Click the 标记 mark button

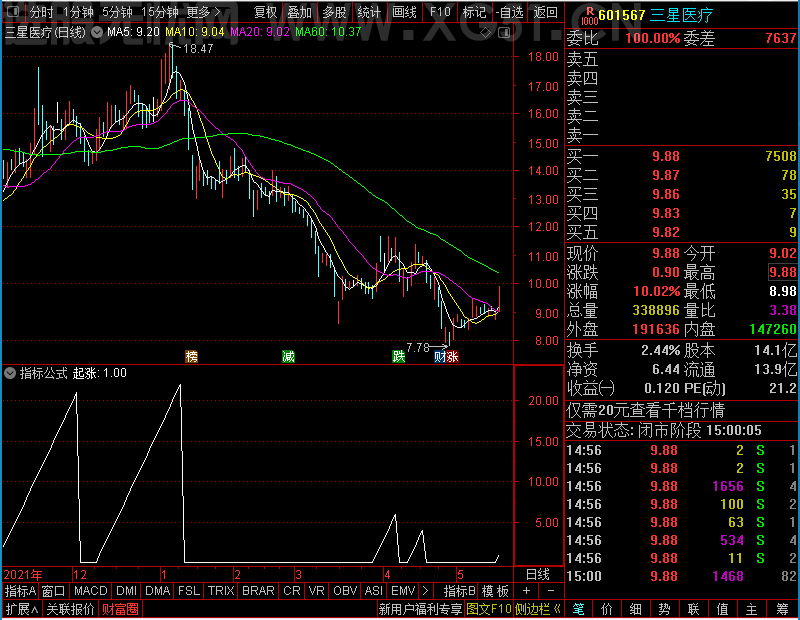pos(474,12)
